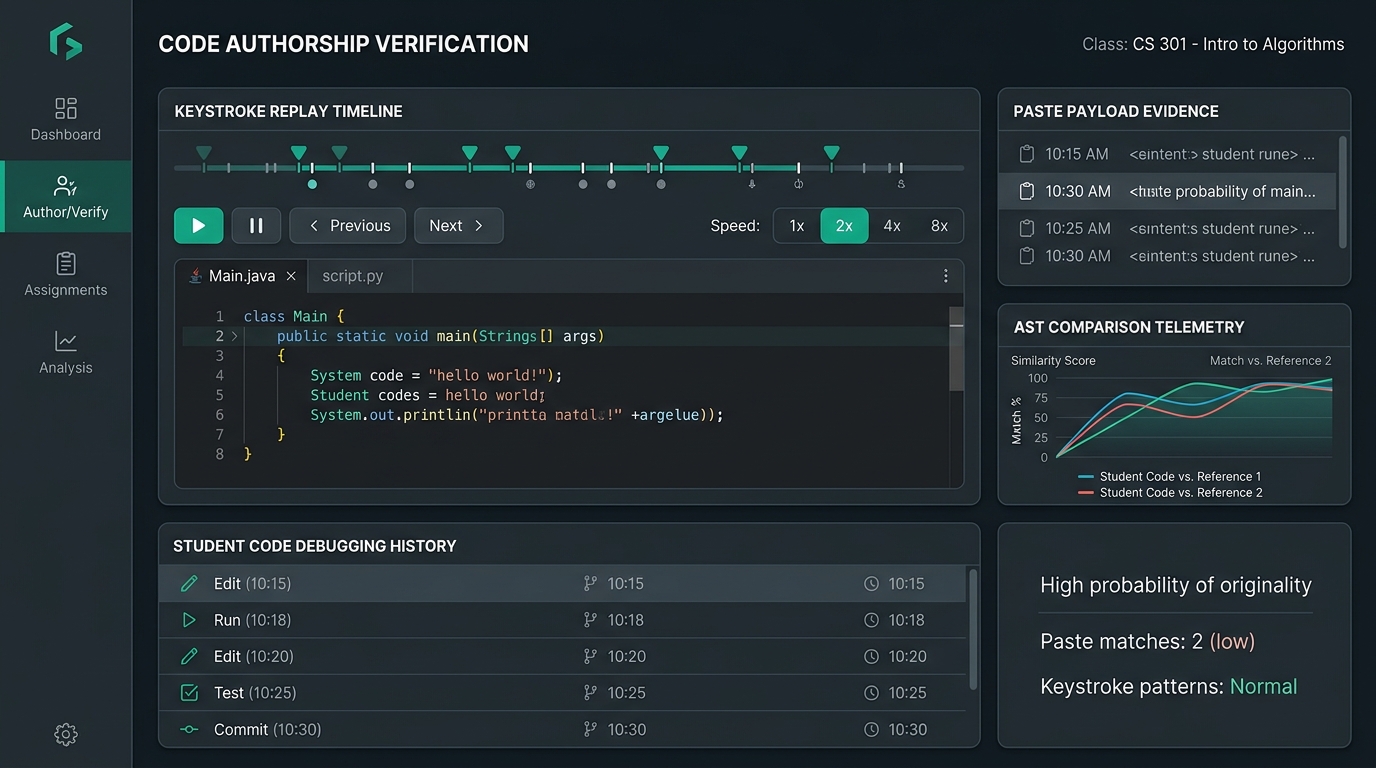Go to Next keystroke event
Viewport: 1376px width, 768px height.
[x=458, y=226]
